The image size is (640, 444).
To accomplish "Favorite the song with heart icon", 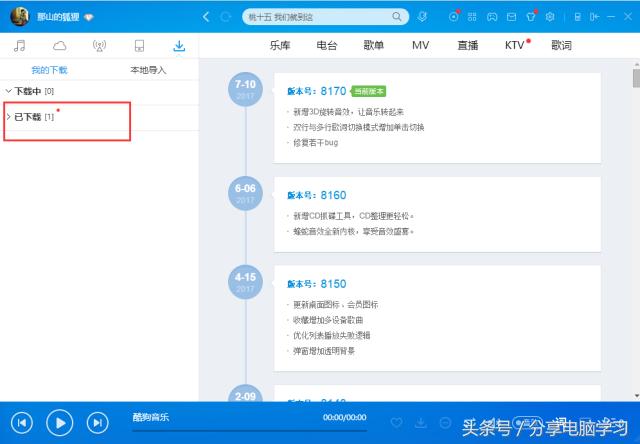I will pos(396,423).
